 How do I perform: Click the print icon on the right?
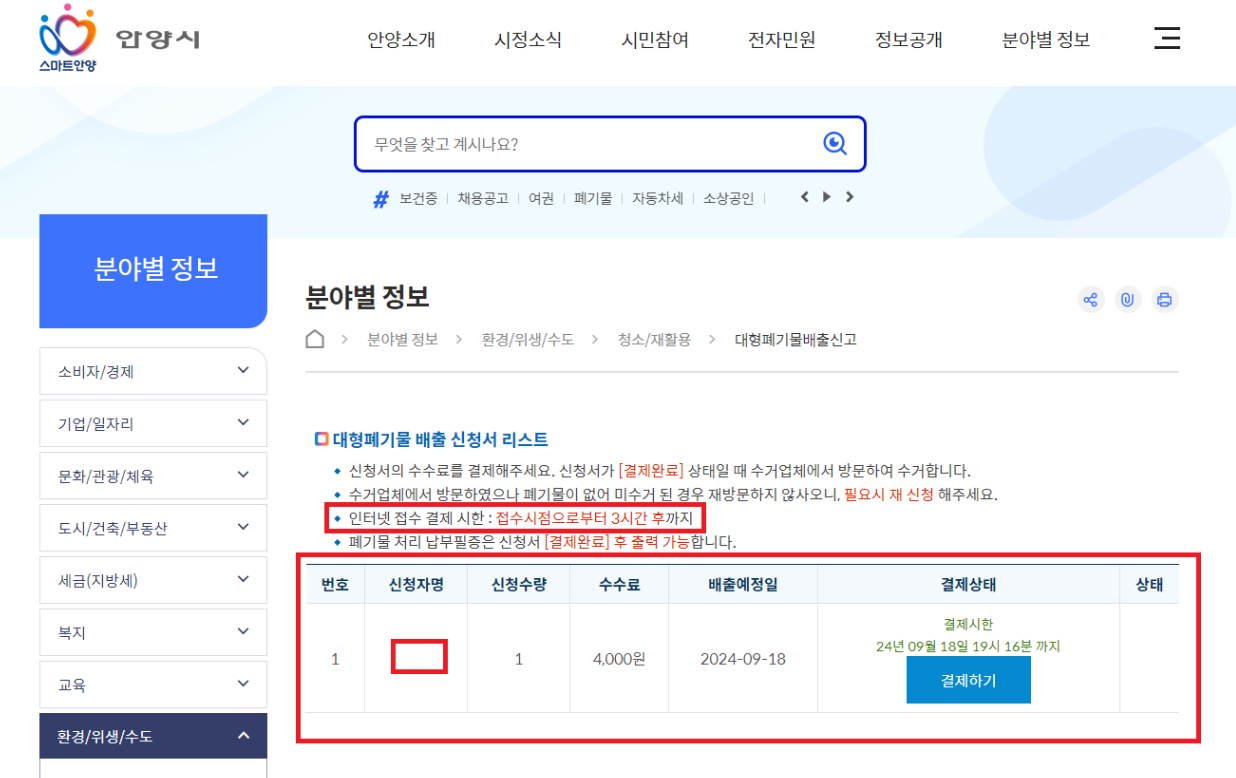(1164, 299)
